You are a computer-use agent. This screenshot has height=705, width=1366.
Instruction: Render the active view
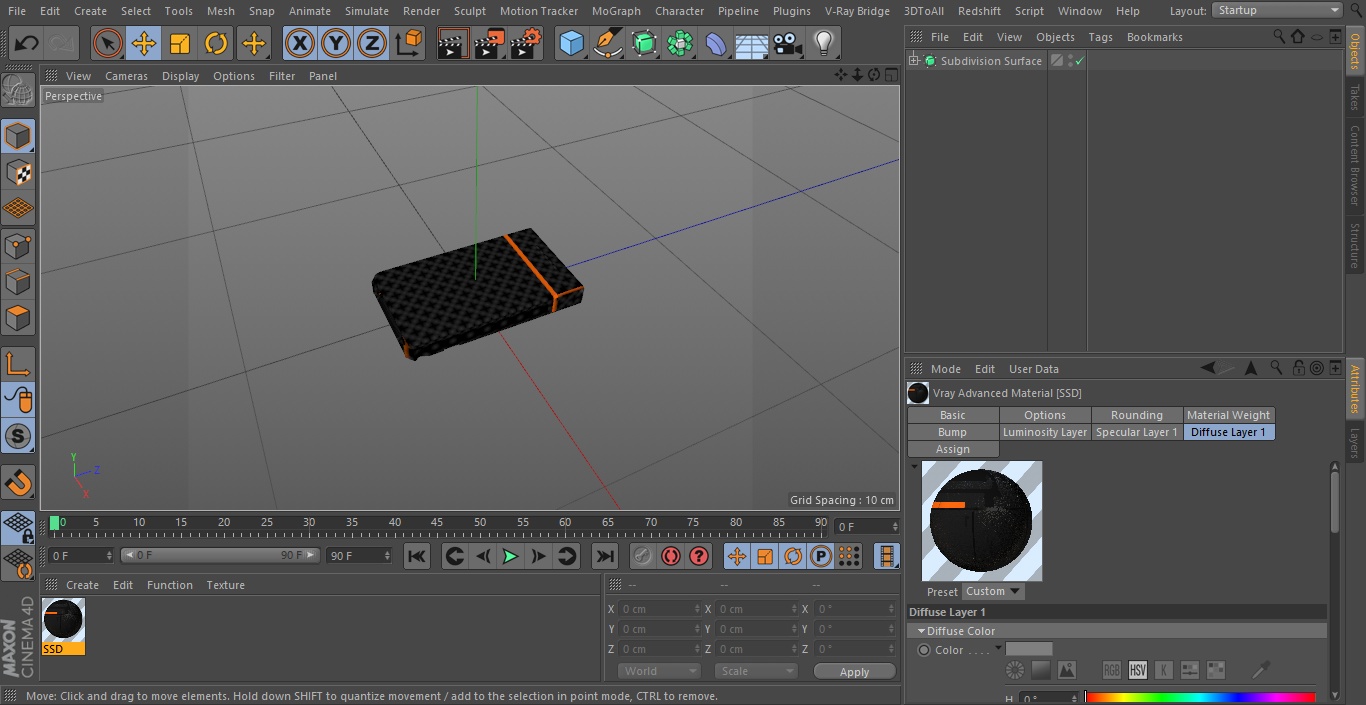453,44
